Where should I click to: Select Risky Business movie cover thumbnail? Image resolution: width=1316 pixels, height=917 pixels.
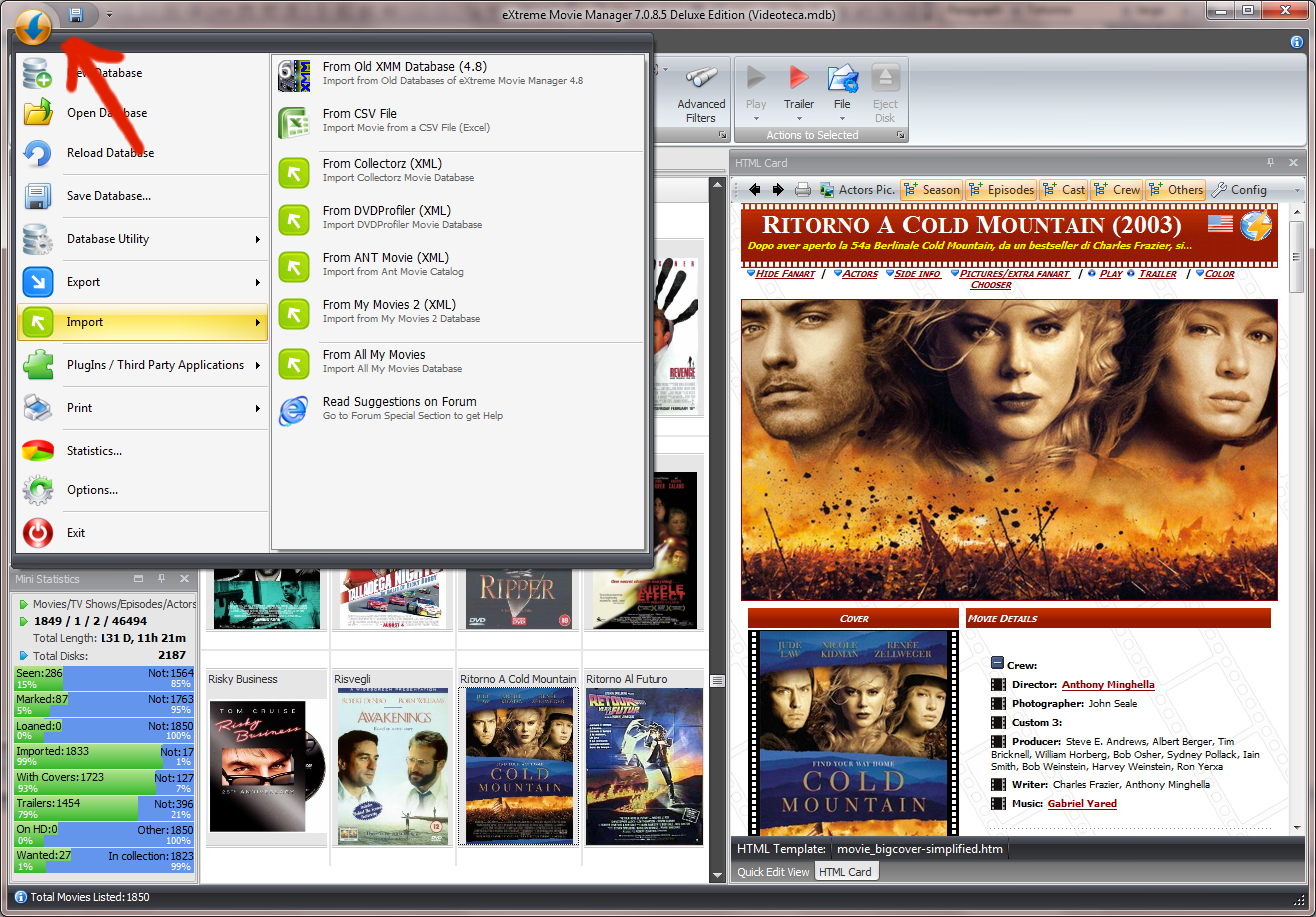268,765
